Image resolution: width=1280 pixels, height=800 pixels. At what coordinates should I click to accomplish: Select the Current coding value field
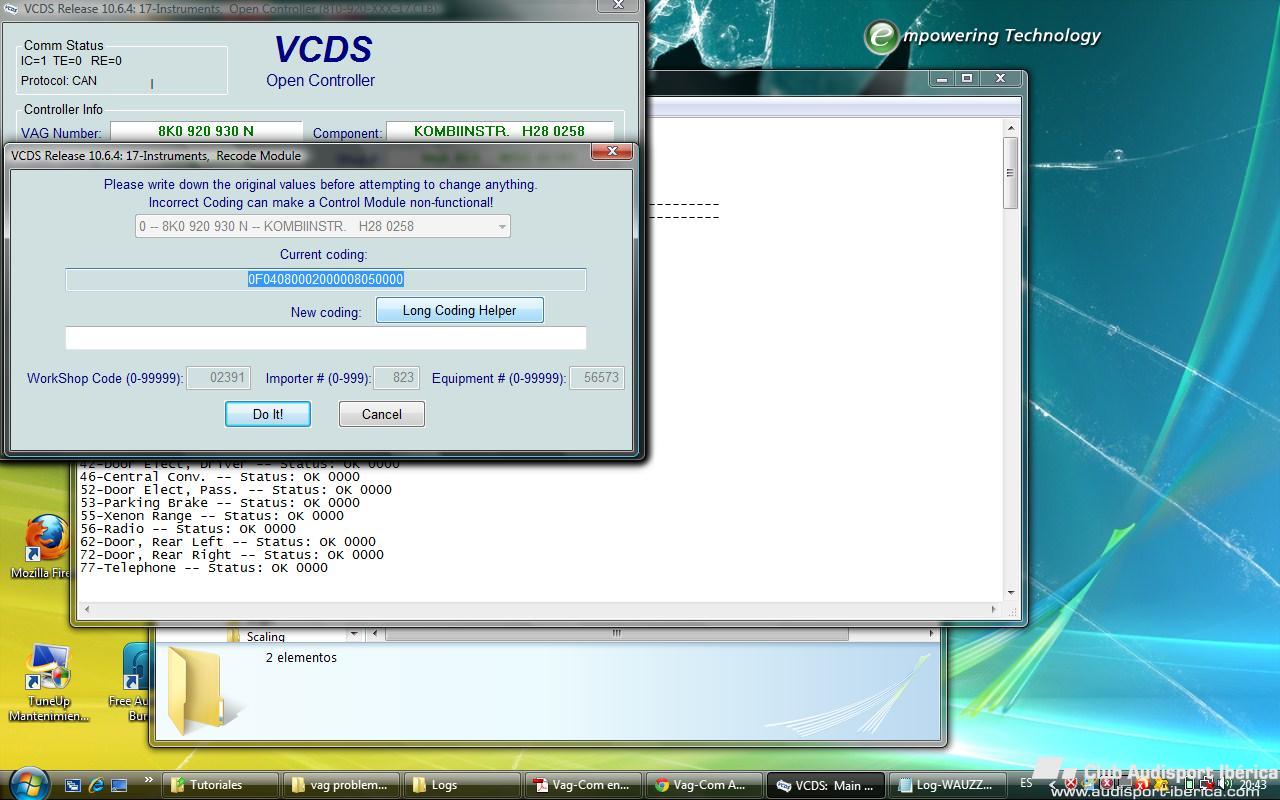[x=326, y=279]
